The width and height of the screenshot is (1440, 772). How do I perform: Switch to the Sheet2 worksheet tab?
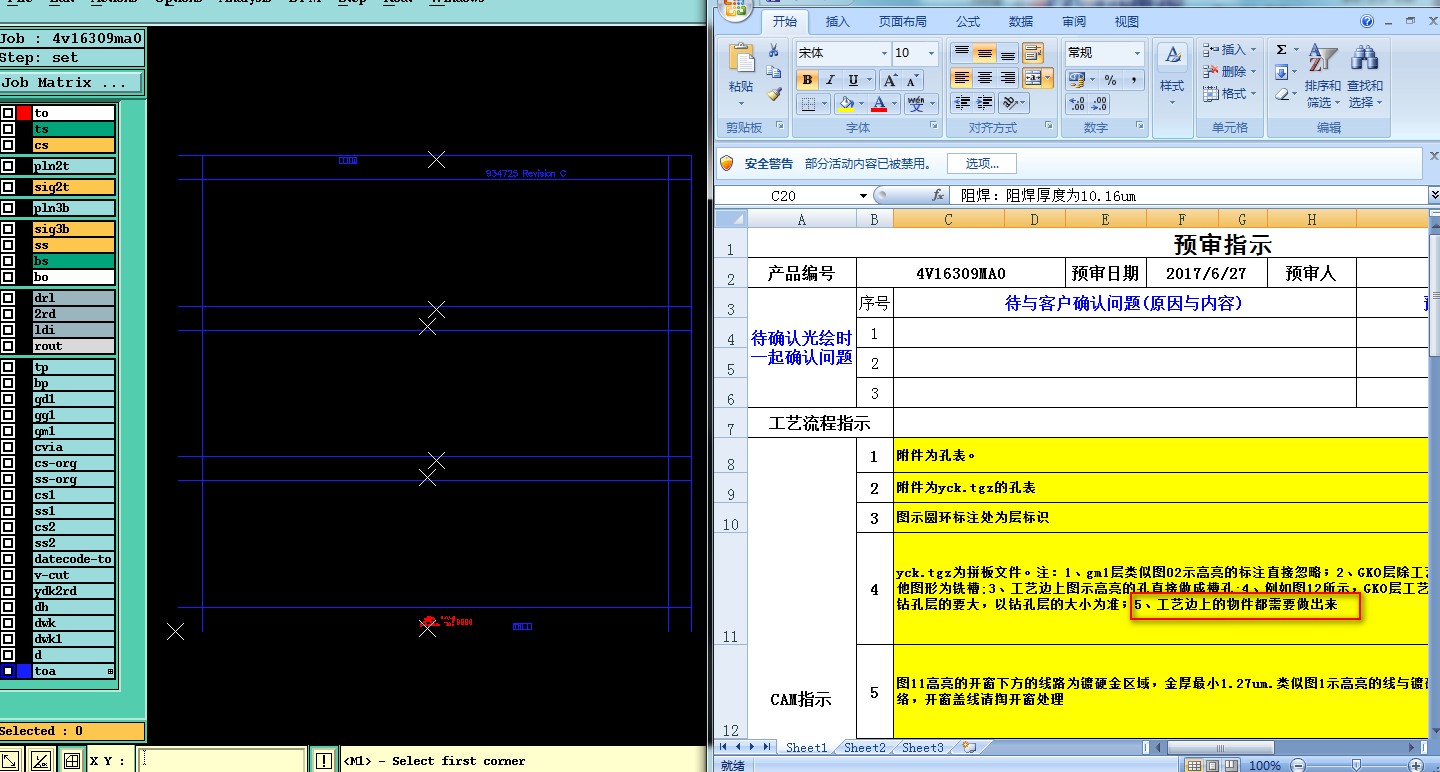[864, 747]
